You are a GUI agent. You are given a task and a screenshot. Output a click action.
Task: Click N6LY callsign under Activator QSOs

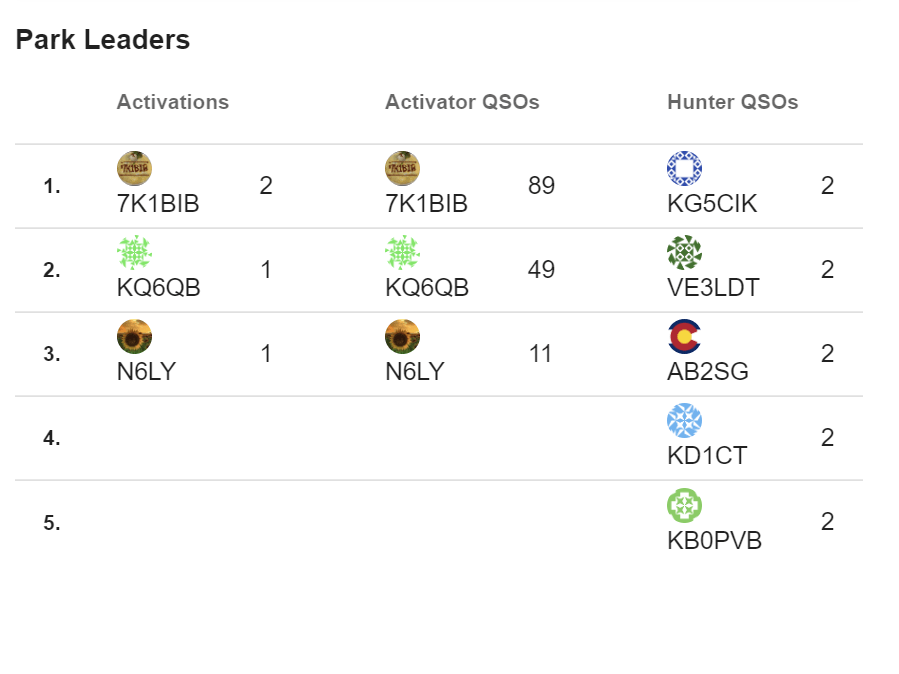pos(414,372)
